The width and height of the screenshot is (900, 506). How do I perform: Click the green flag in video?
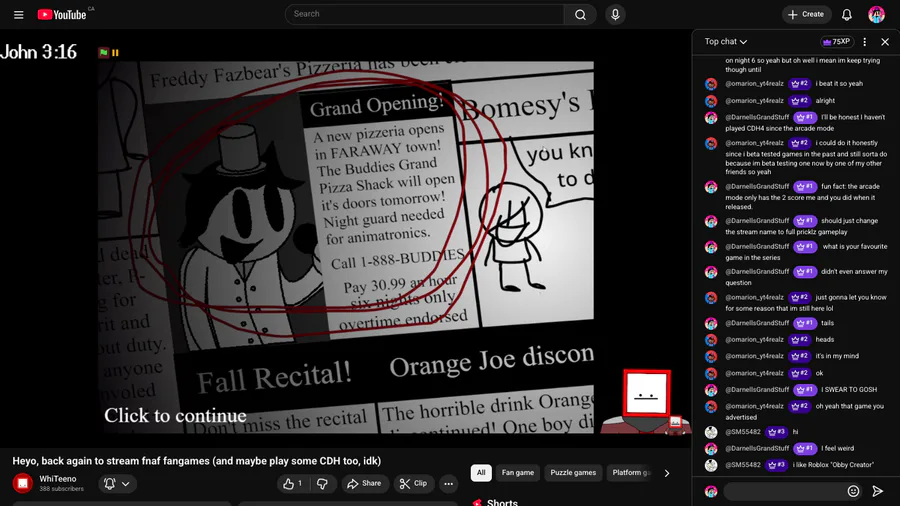[x=103, y=53]
